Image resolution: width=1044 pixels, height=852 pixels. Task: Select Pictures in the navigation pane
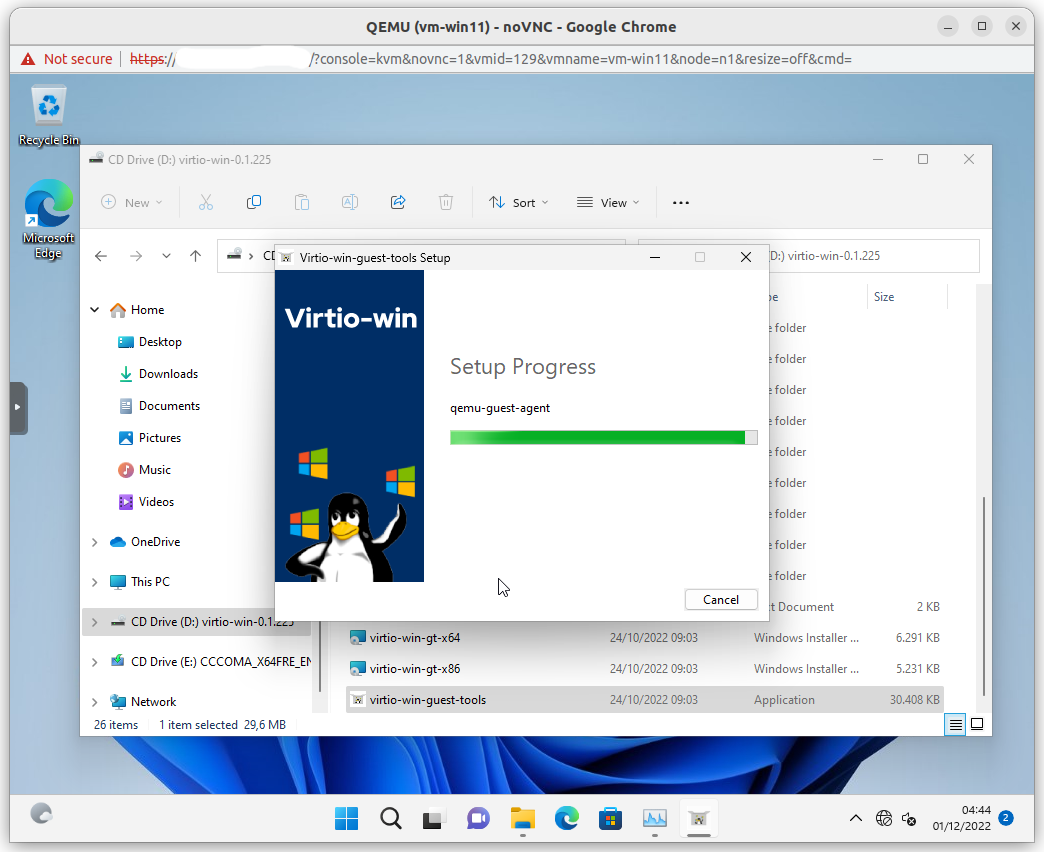150,438
